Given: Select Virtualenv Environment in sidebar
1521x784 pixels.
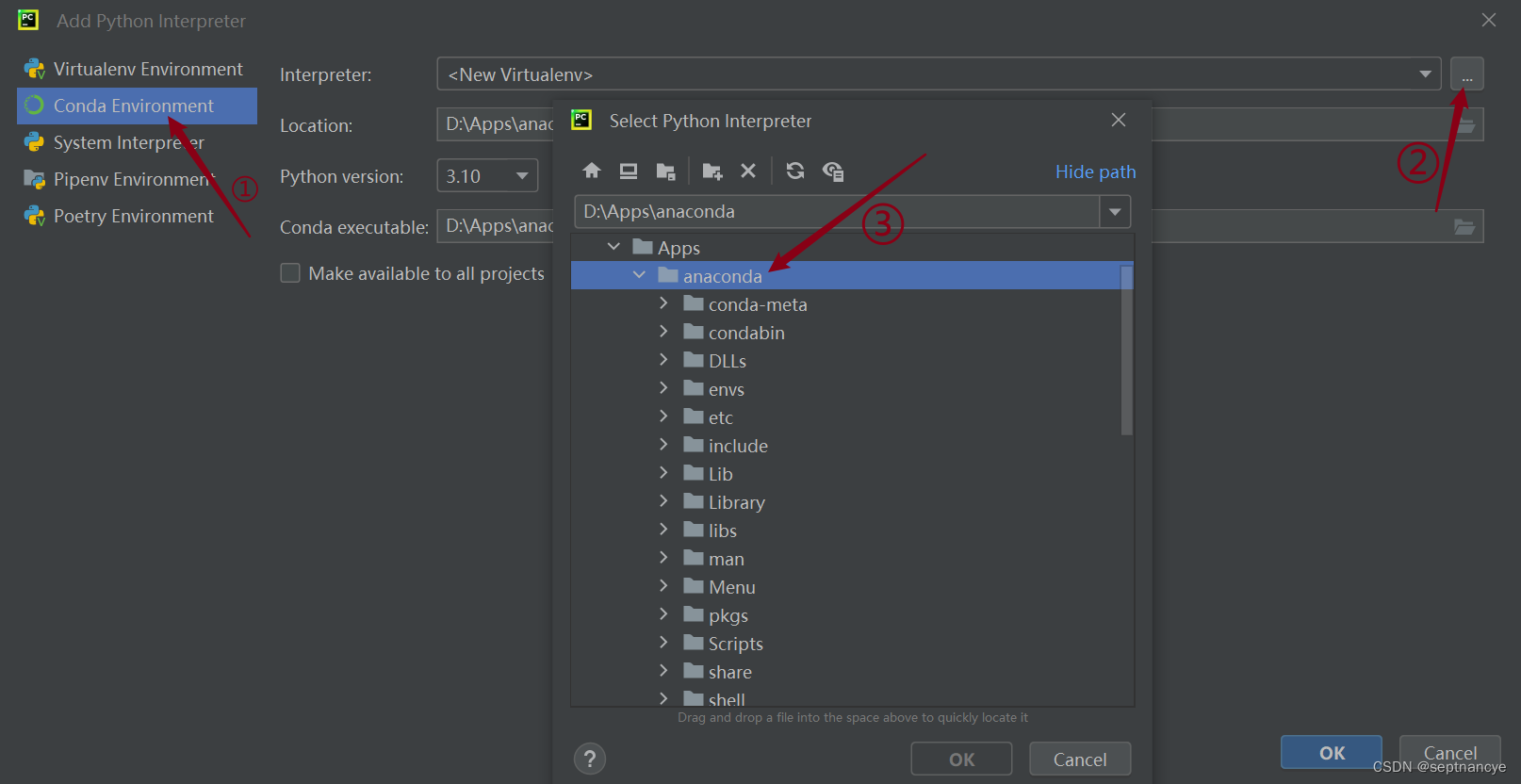Looking at the screenshot, I should pyautogui.click(x=137, y=69).
